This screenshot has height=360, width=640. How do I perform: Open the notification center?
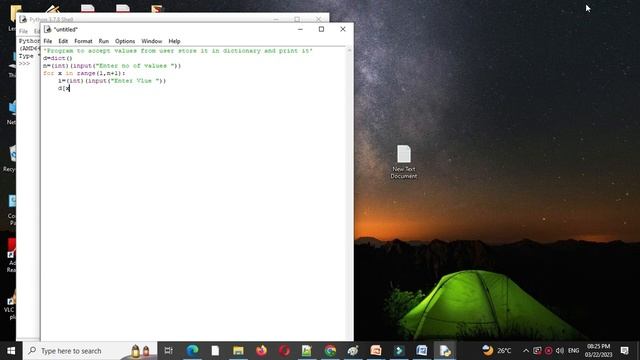click(624, 351)
